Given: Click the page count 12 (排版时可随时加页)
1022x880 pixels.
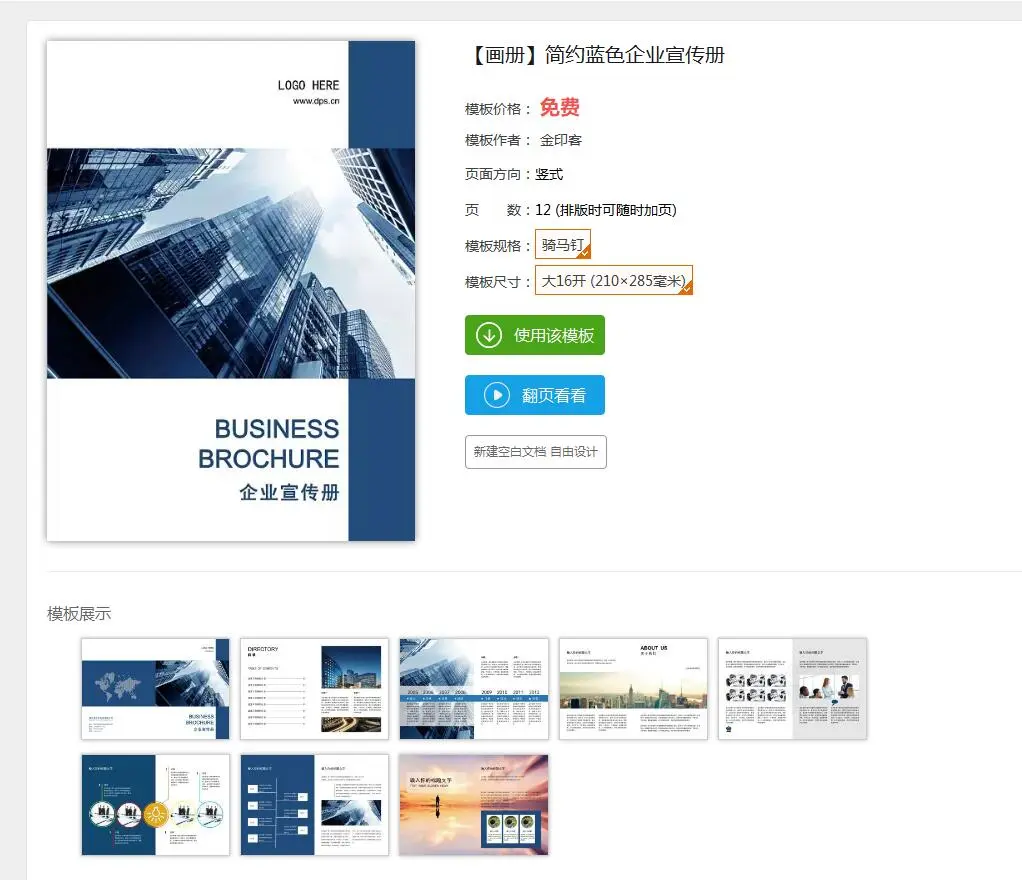Looking at the screenshot, I should pos(606,210).
